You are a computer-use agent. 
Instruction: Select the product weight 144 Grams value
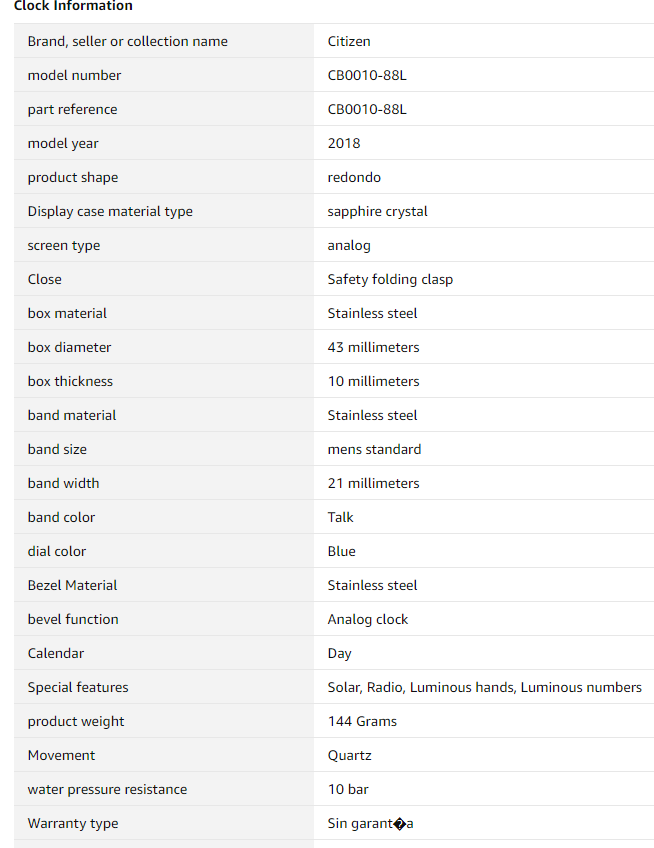click(x=362, y=721)
